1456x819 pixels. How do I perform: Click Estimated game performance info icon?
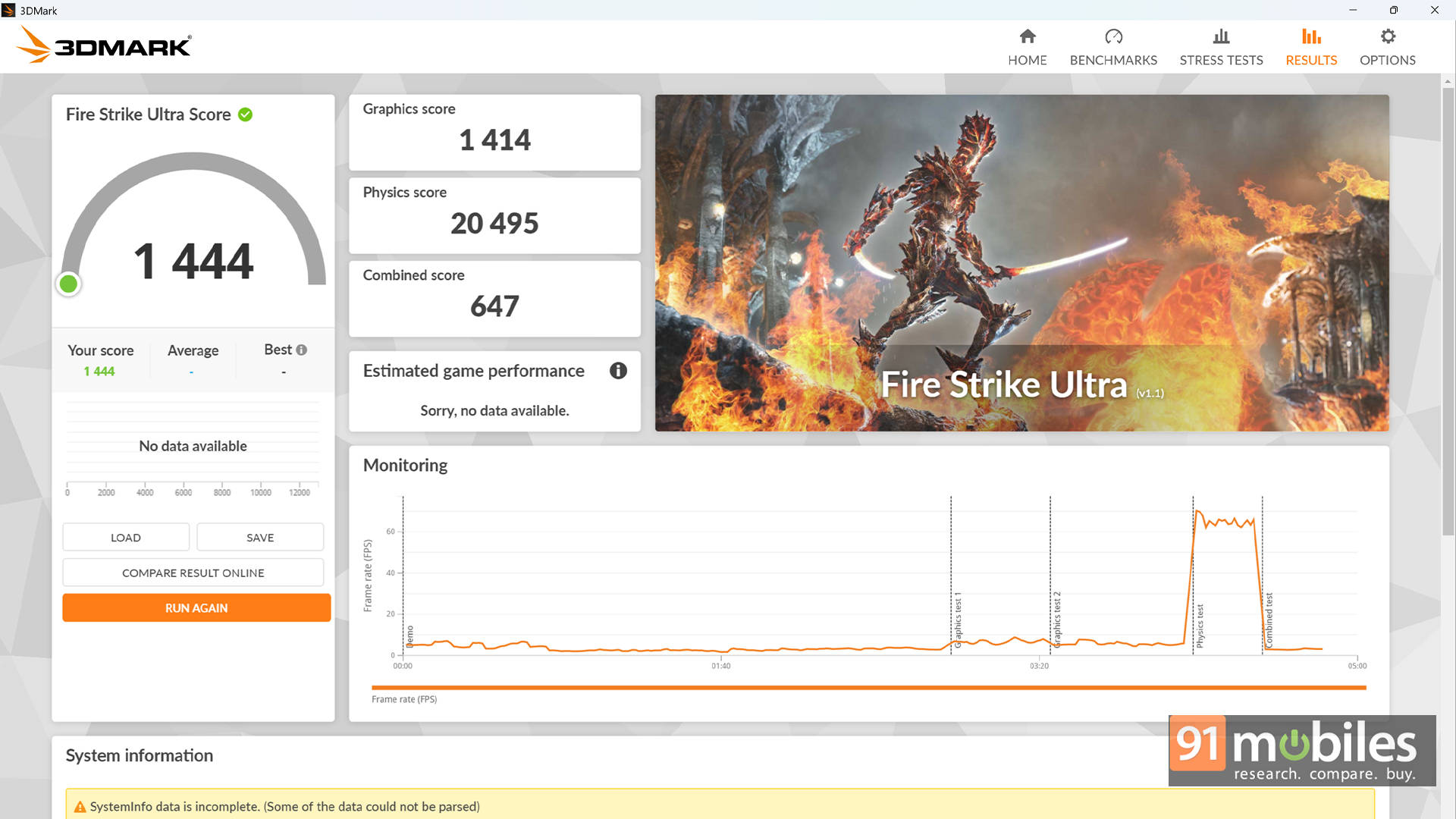click(618, 371)
